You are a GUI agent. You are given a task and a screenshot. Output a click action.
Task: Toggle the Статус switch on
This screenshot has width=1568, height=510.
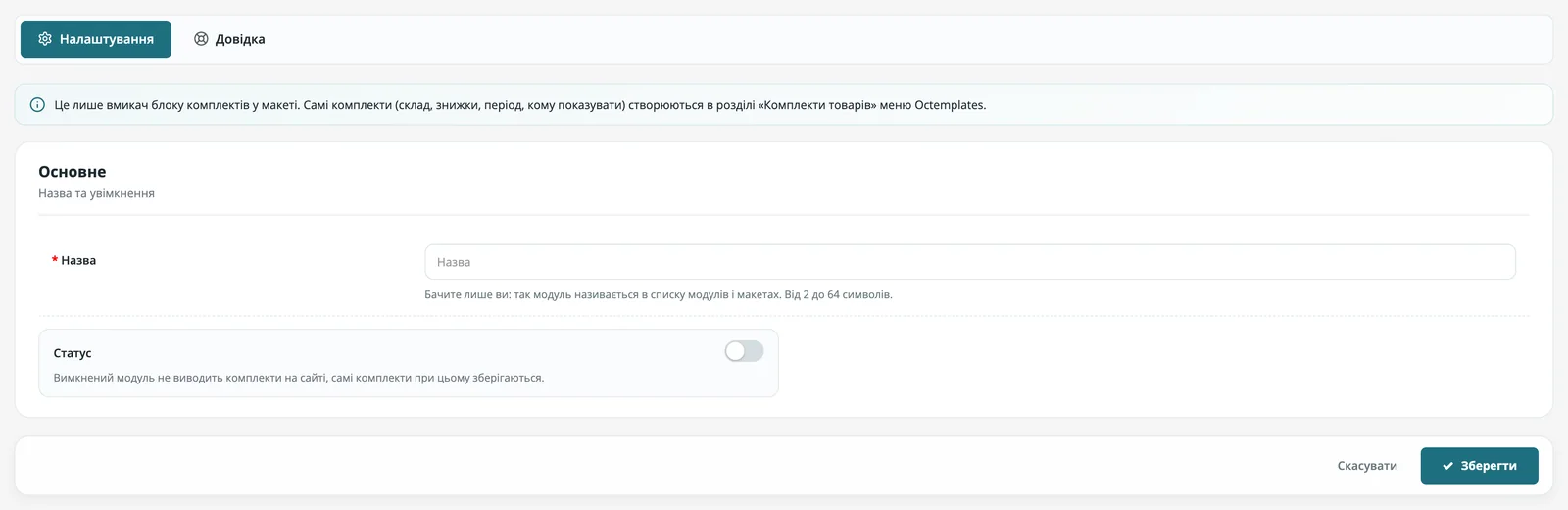point(744,351)
